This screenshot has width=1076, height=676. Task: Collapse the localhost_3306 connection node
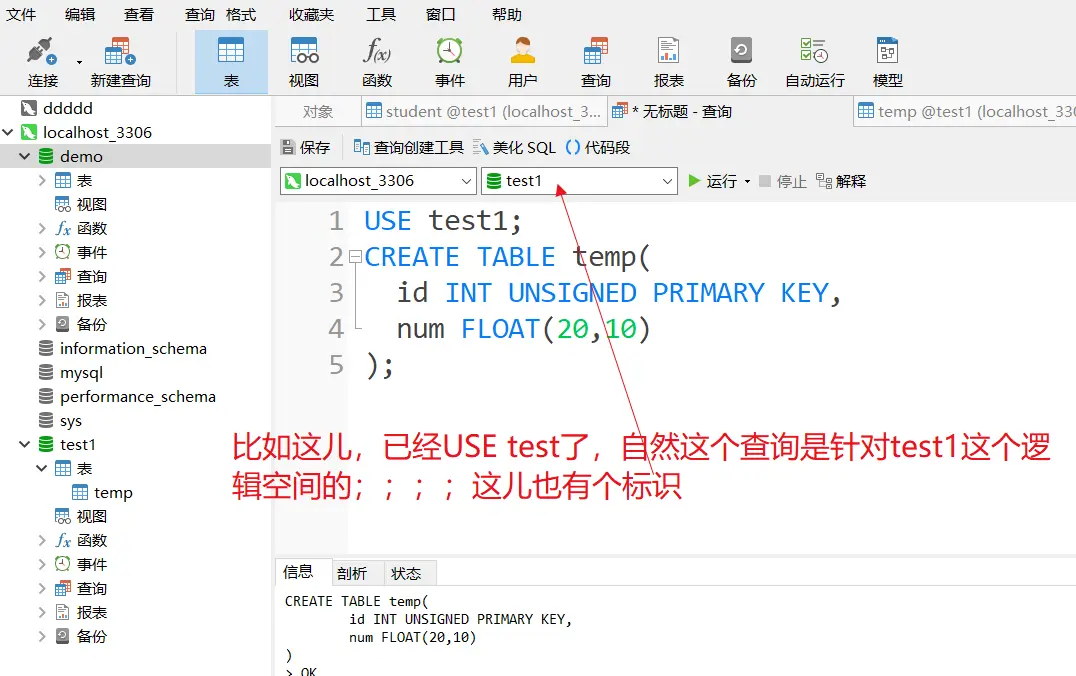tap(8, 132)
